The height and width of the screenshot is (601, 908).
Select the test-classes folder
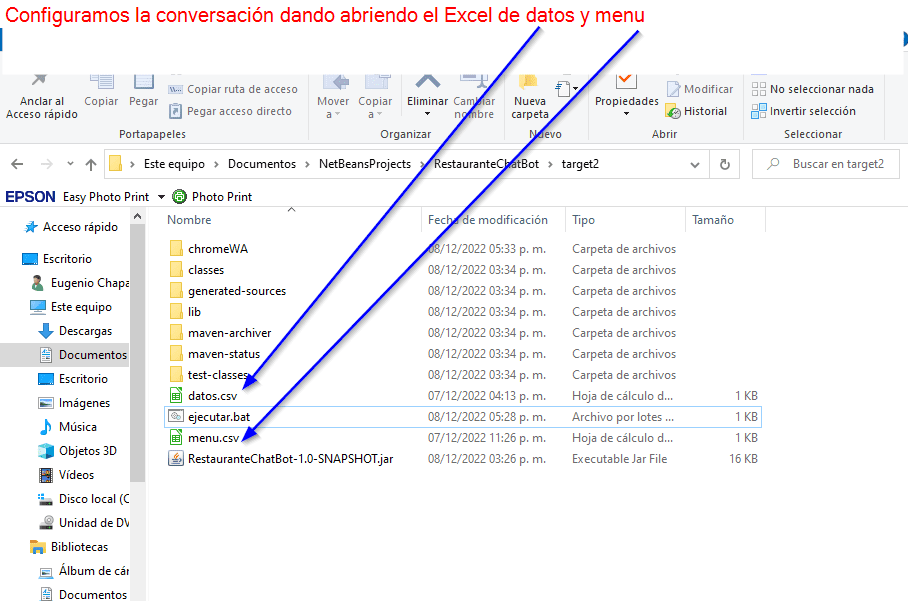pos(218,375)
